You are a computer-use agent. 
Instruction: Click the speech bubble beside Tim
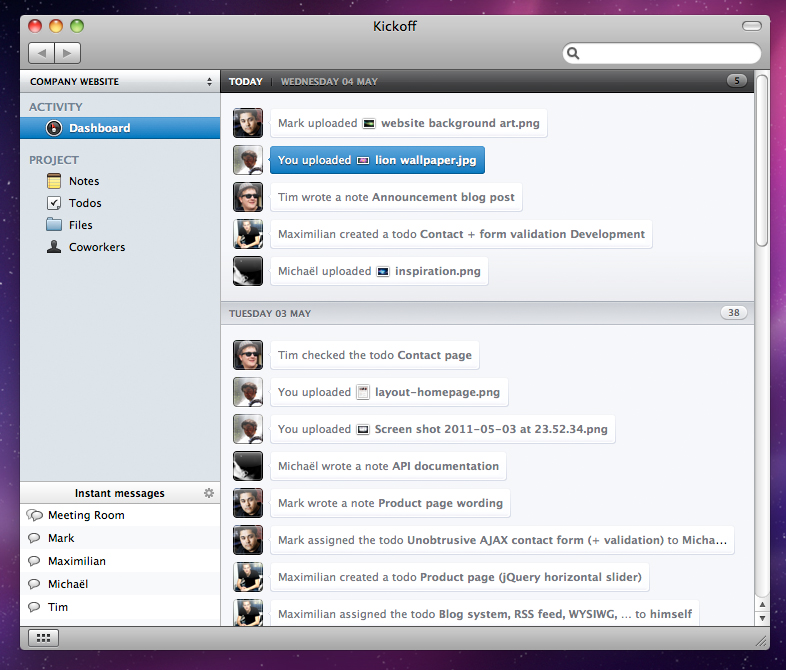click(x=34, y=607)
